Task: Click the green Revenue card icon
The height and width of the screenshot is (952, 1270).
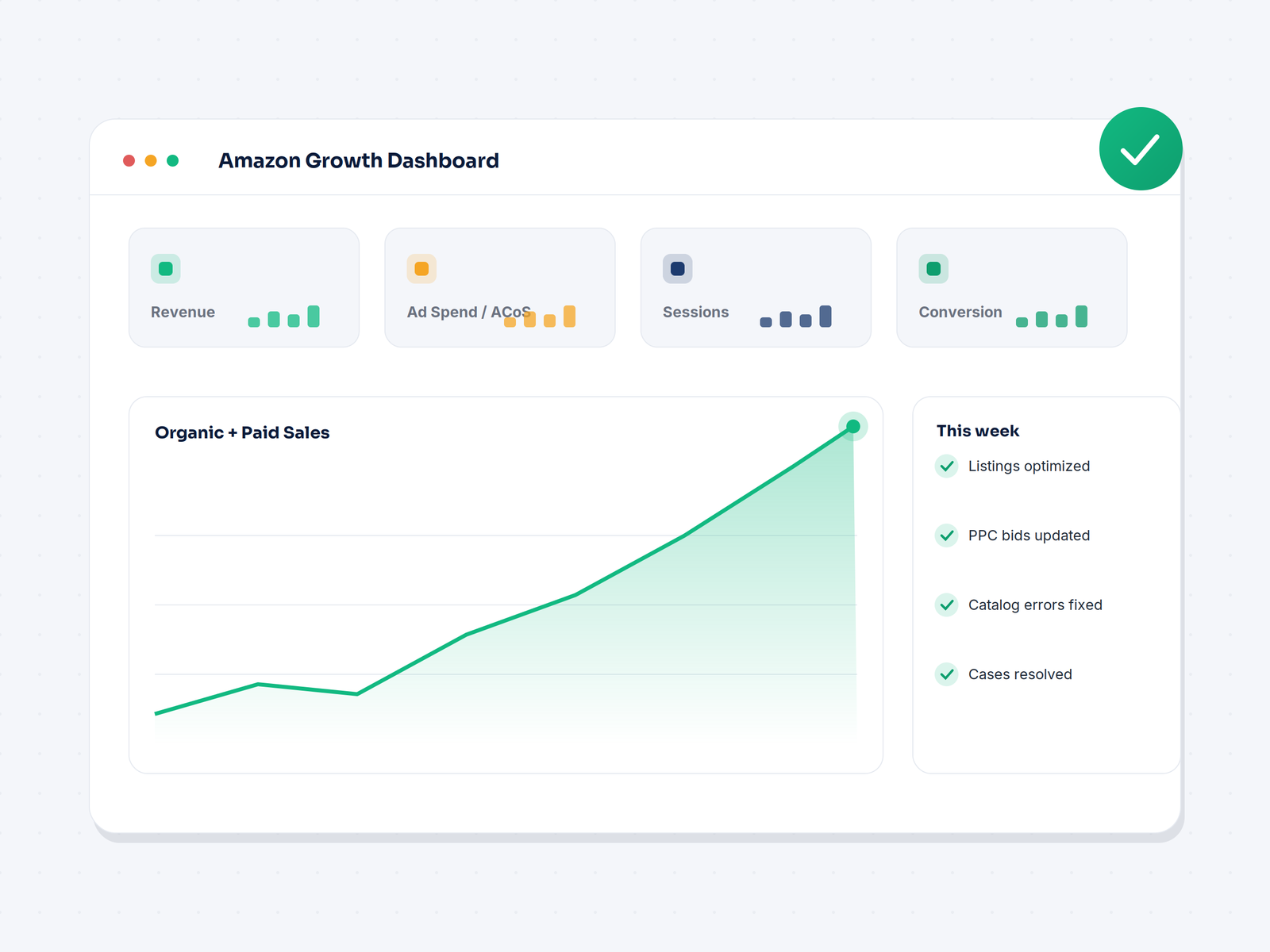Action: click(166, 269)
